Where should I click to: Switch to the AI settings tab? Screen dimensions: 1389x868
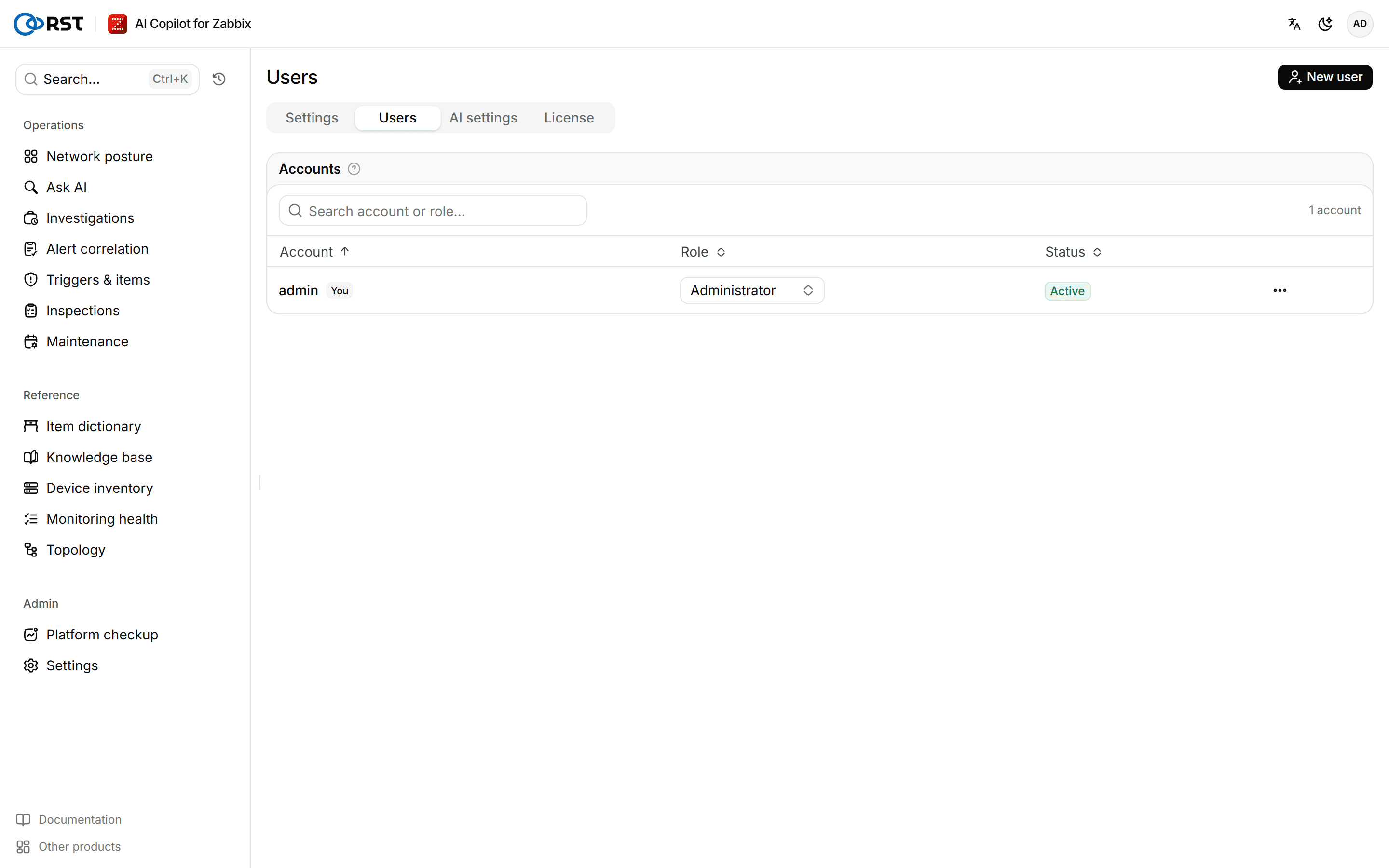coord(483,118)
